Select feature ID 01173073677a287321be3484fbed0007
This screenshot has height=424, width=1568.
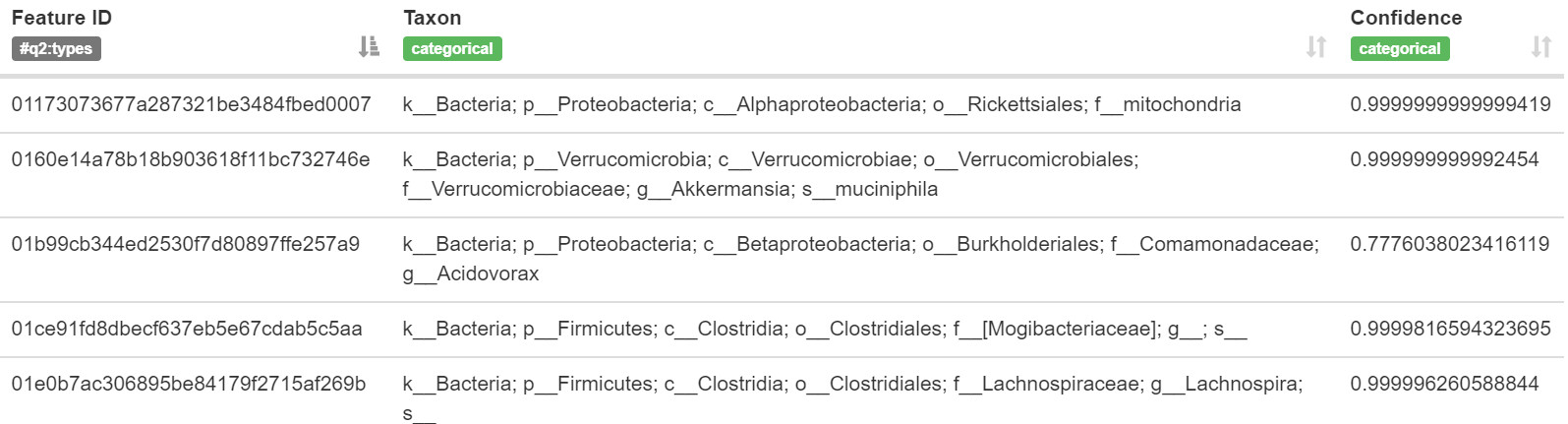click(x=192, y=104)
